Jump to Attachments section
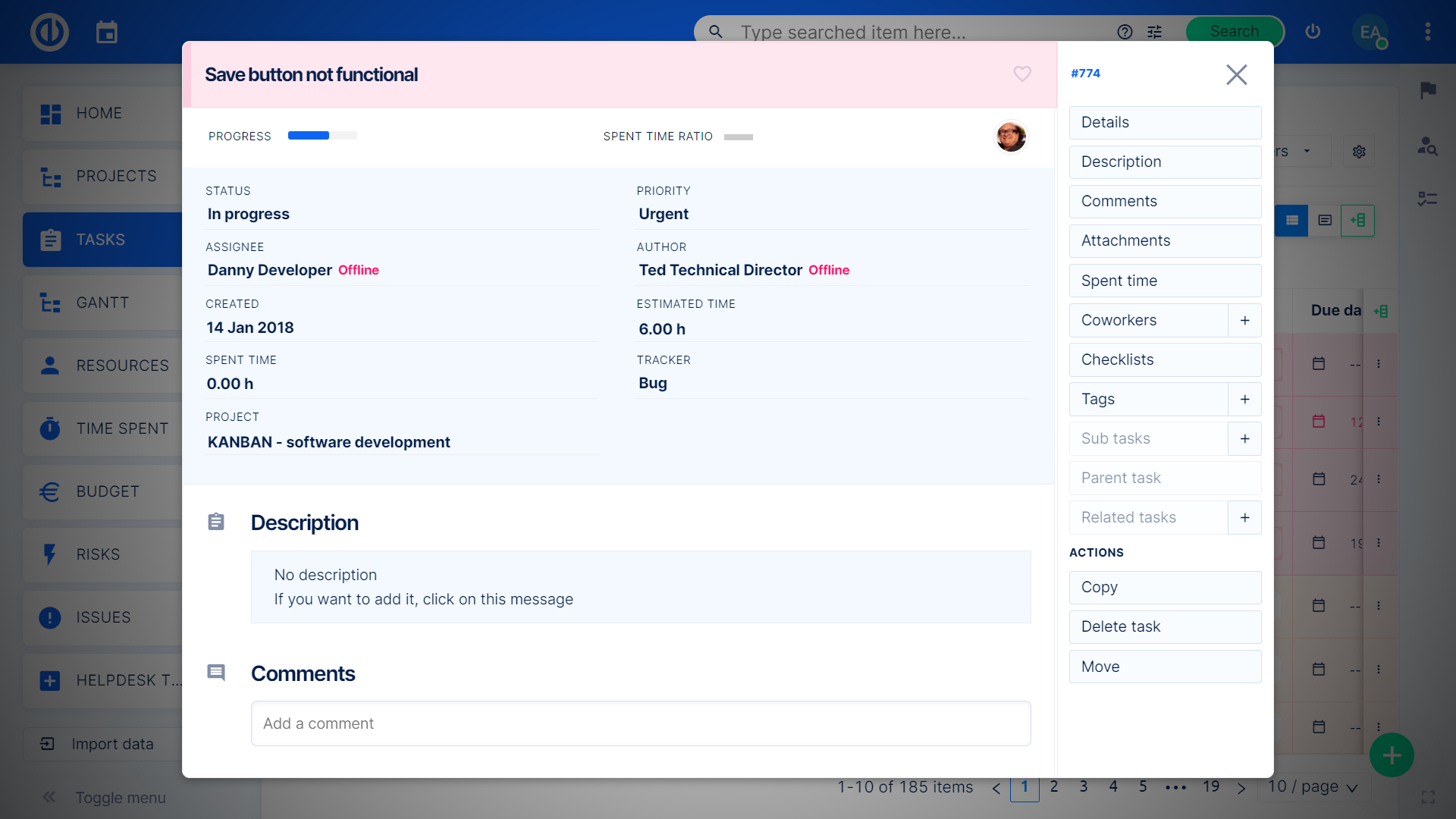This screenshot has width=1456, height=819. [1165, 241]
